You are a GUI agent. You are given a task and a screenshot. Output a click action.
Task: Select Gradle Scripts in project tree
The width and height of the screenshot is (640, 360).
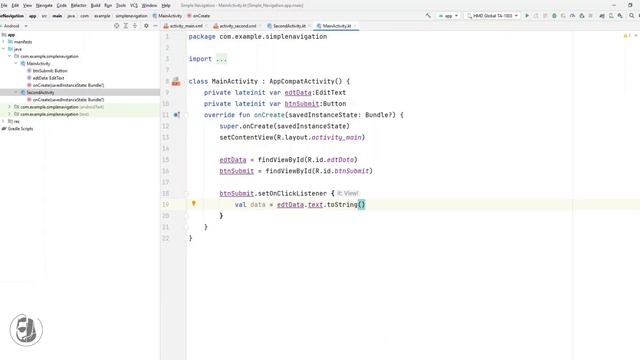tap(20, 129)
